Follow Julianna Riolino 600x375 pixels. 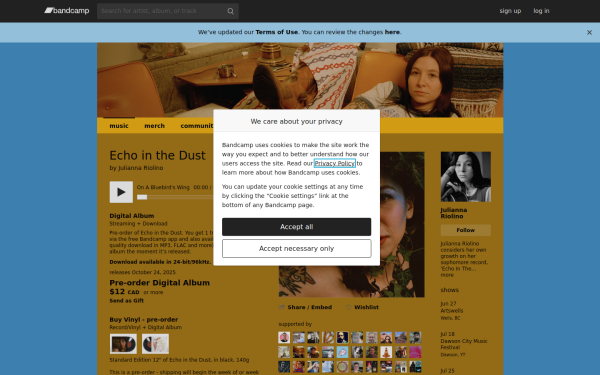[466, 230]
